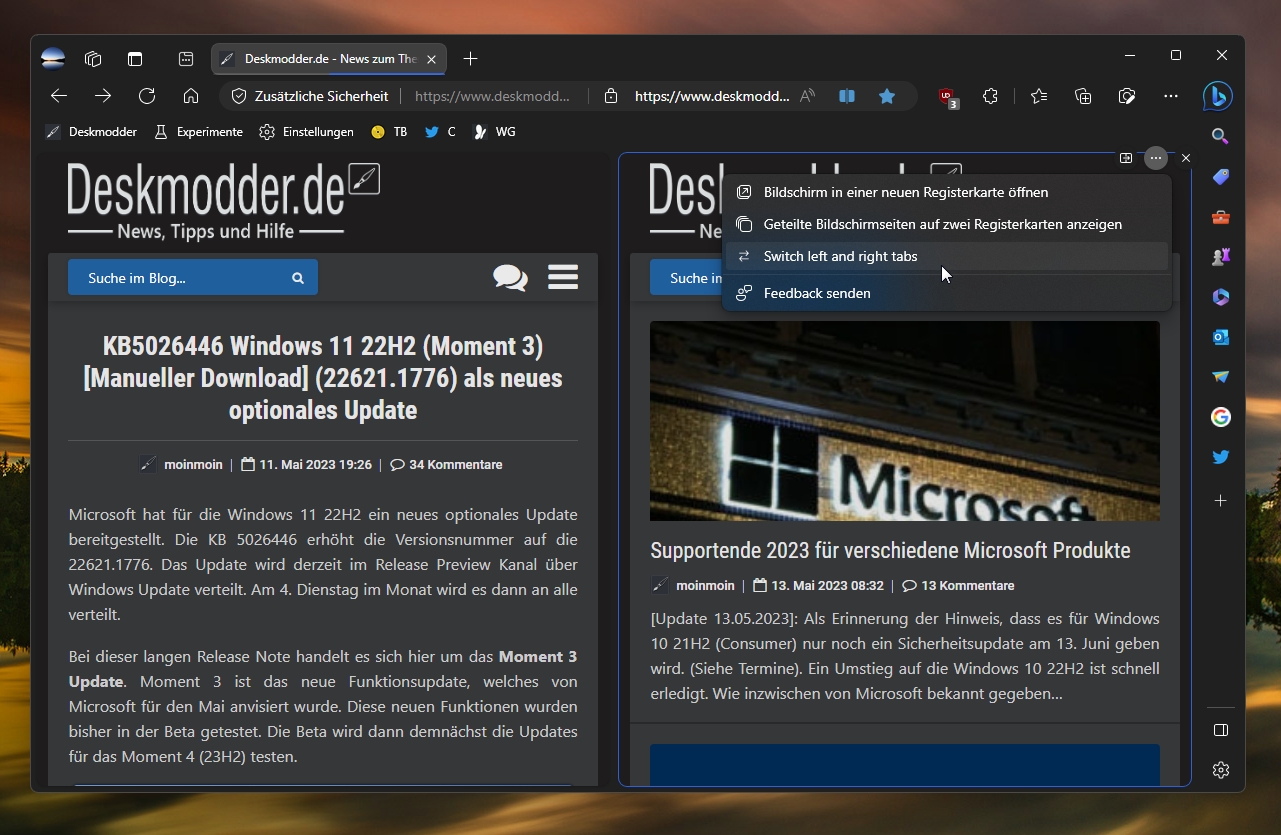Open sidebar Twitter icon

coord(1220,457)
